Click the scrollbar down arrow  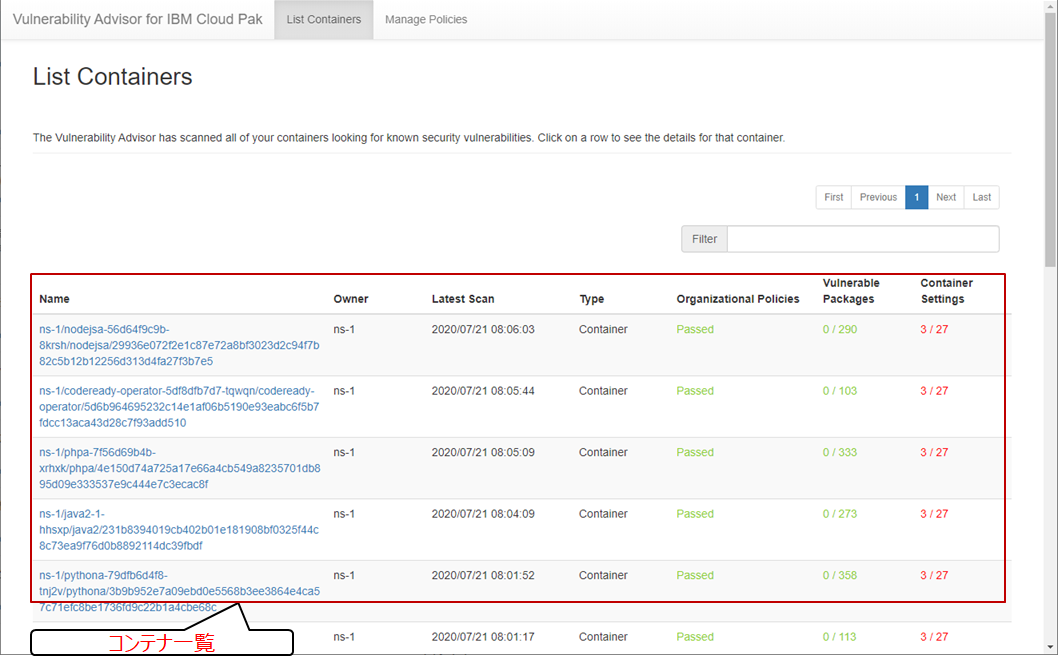(1051, 647)
